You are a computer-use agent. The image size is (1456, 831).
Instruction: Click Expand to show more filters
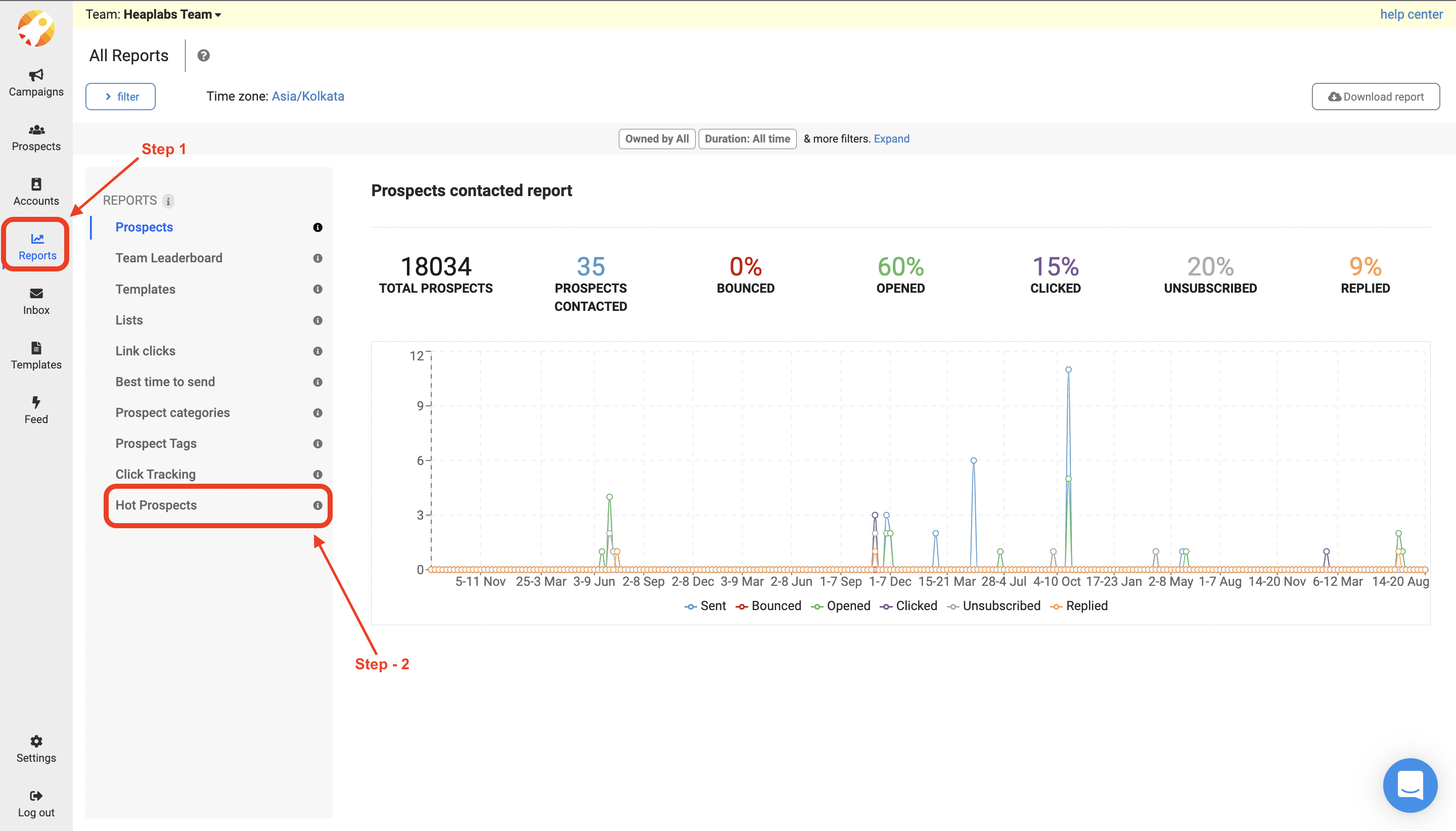891,138
